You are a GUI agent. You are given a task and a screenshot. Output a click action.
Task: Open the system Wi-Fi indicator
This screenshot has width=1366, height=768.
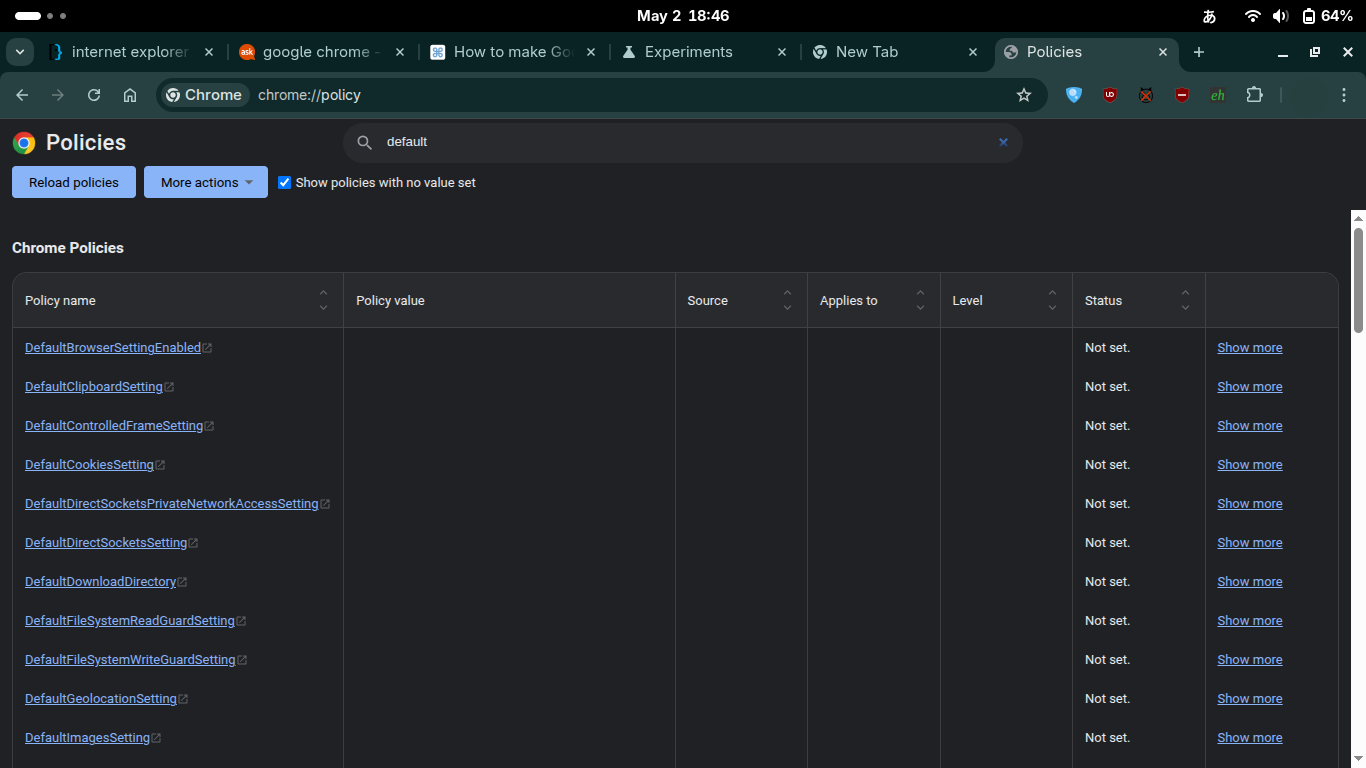point(1252,16)
